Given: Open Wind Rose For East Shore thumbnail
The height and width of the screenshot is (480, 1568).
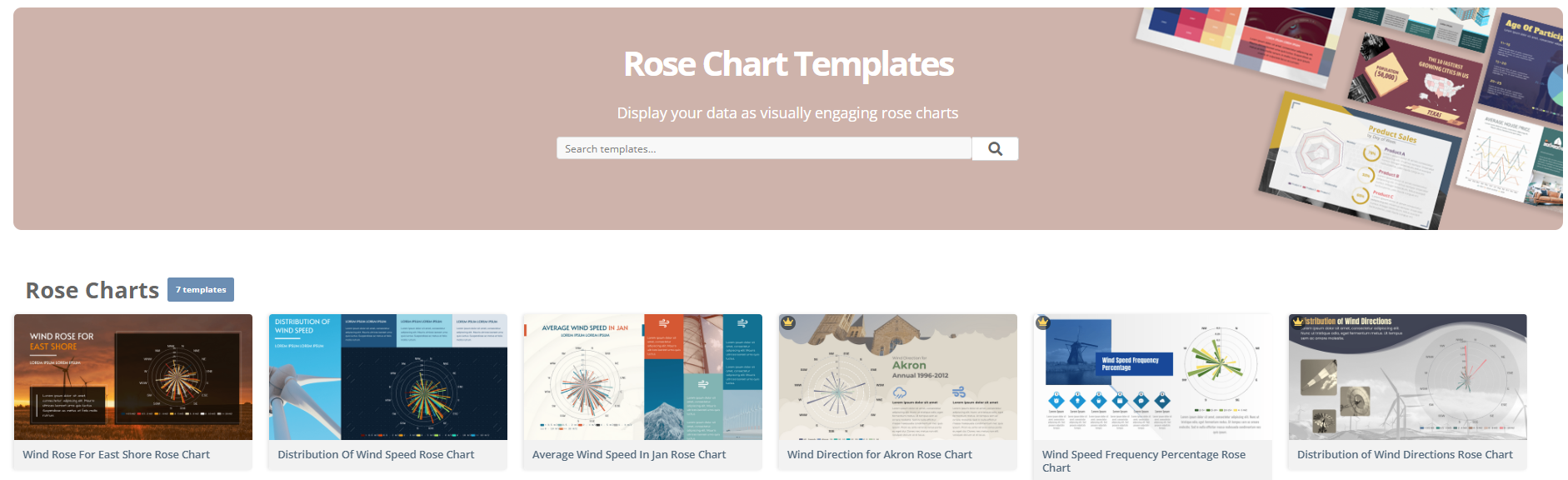Looking at the screenshot, I should tap(133, 377).
